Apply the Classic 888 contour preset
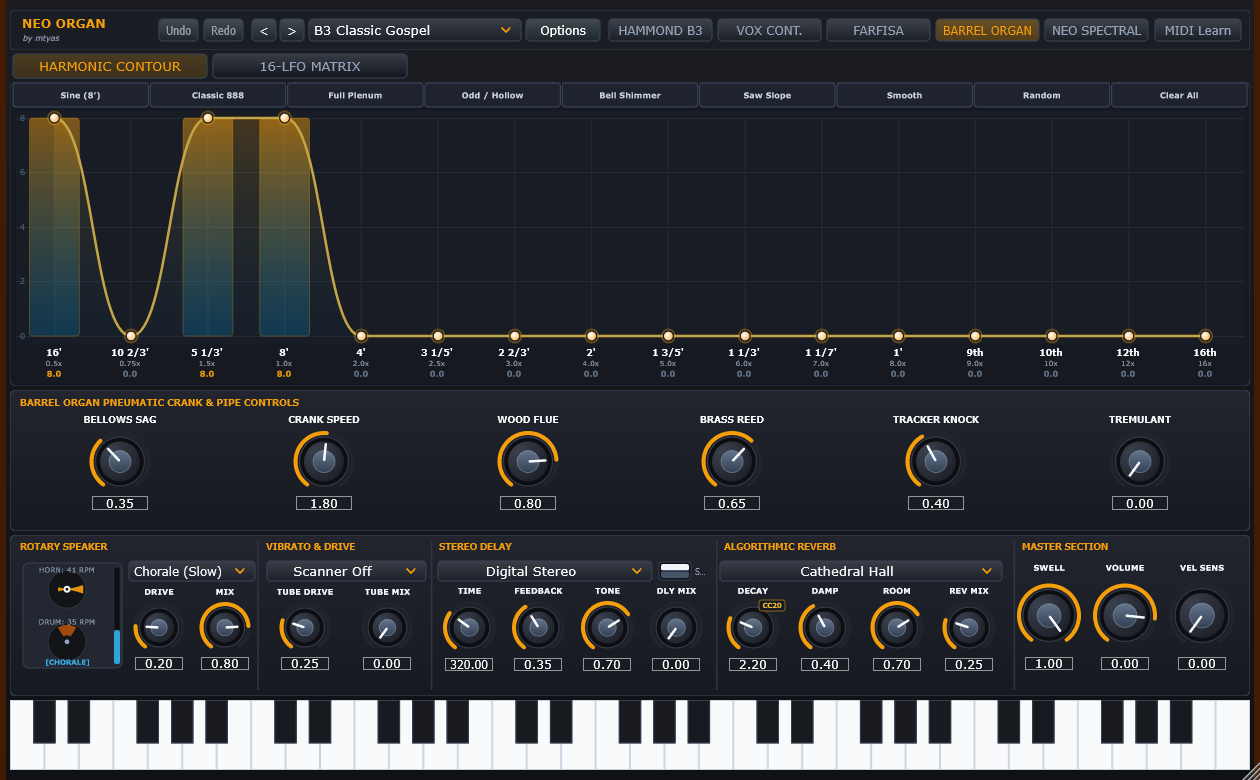This screenshot has height=780, width=1260. [218, 95]
